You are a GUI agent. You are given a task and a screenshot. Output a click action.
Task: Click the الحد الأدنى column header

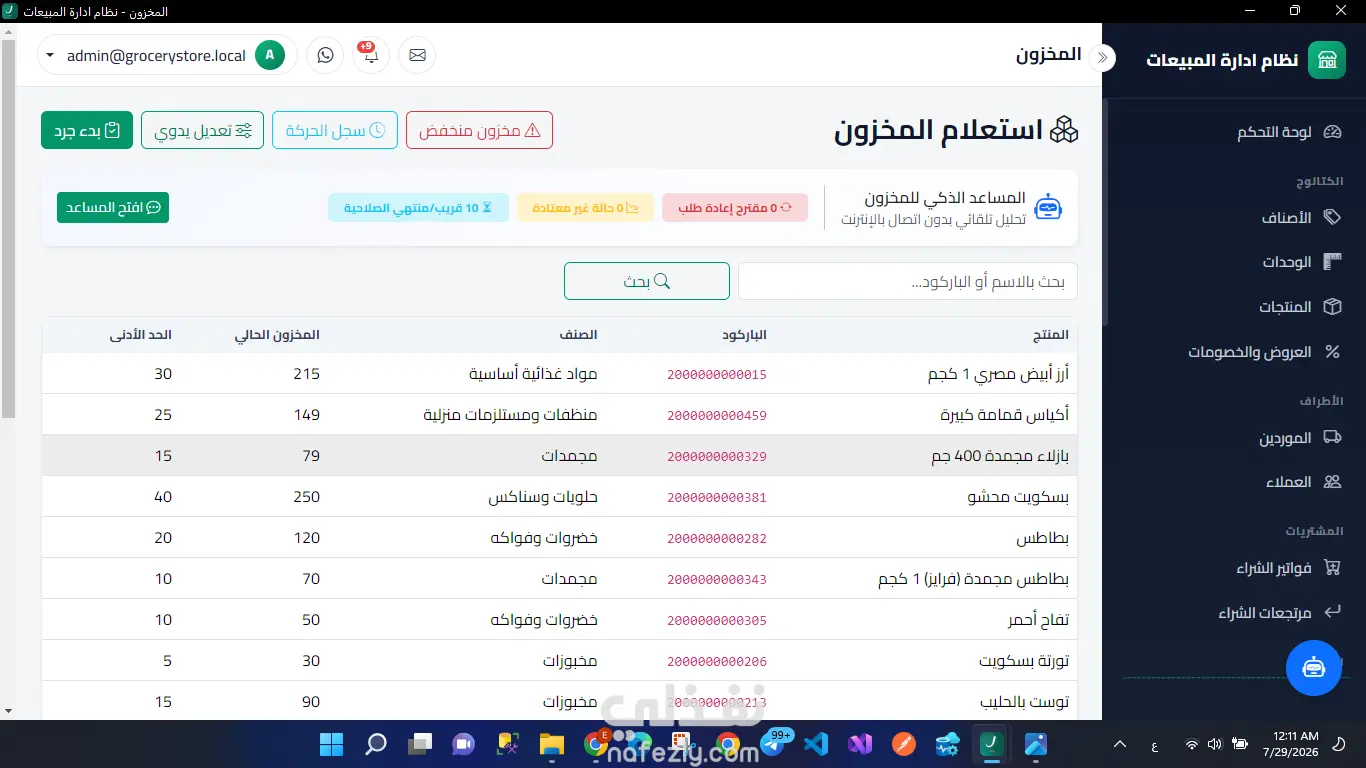141,334
